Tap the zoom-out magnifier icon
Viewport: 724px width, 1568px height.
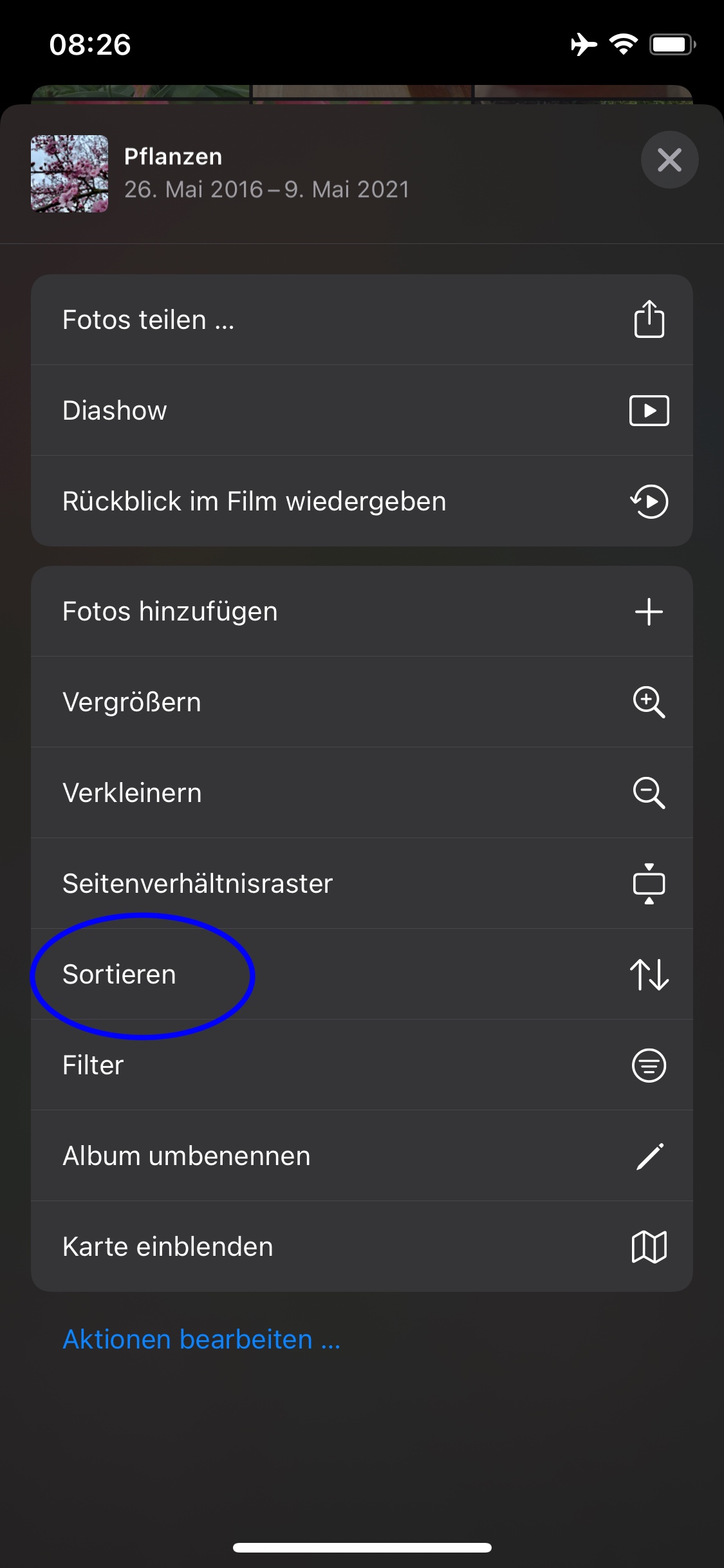[649, 793]
